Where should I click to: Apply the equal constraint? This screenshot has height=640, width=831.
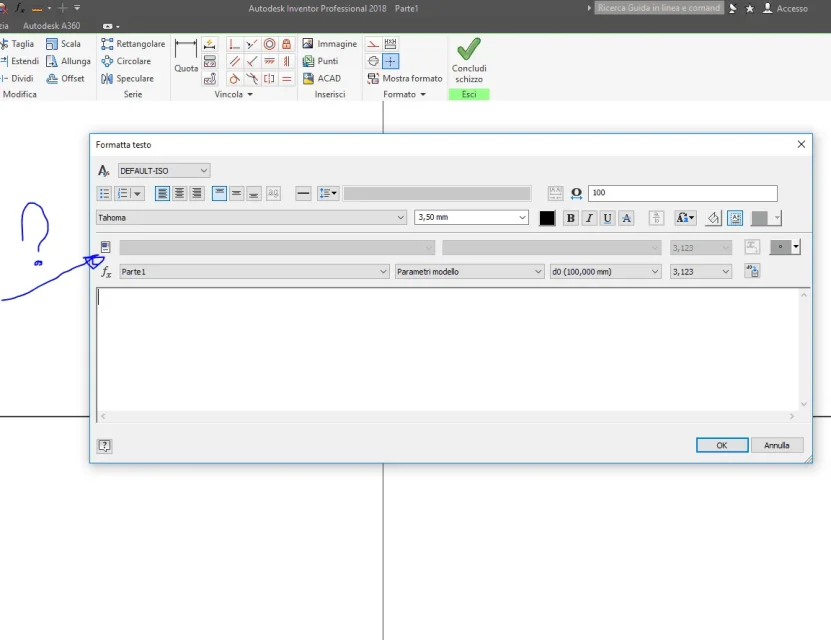tap(287, 79)
